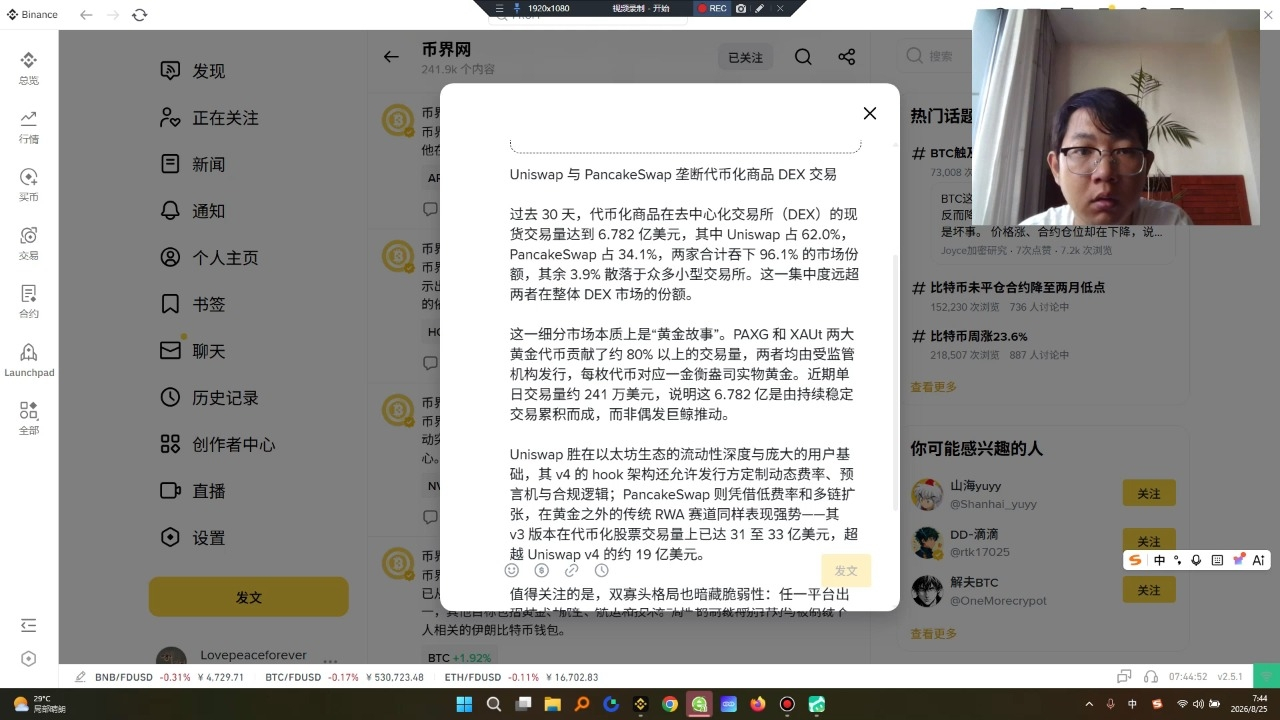Screen dimensions: 1280x720
Task: Insert a link in the post editor
Action: tap(571, 570)
